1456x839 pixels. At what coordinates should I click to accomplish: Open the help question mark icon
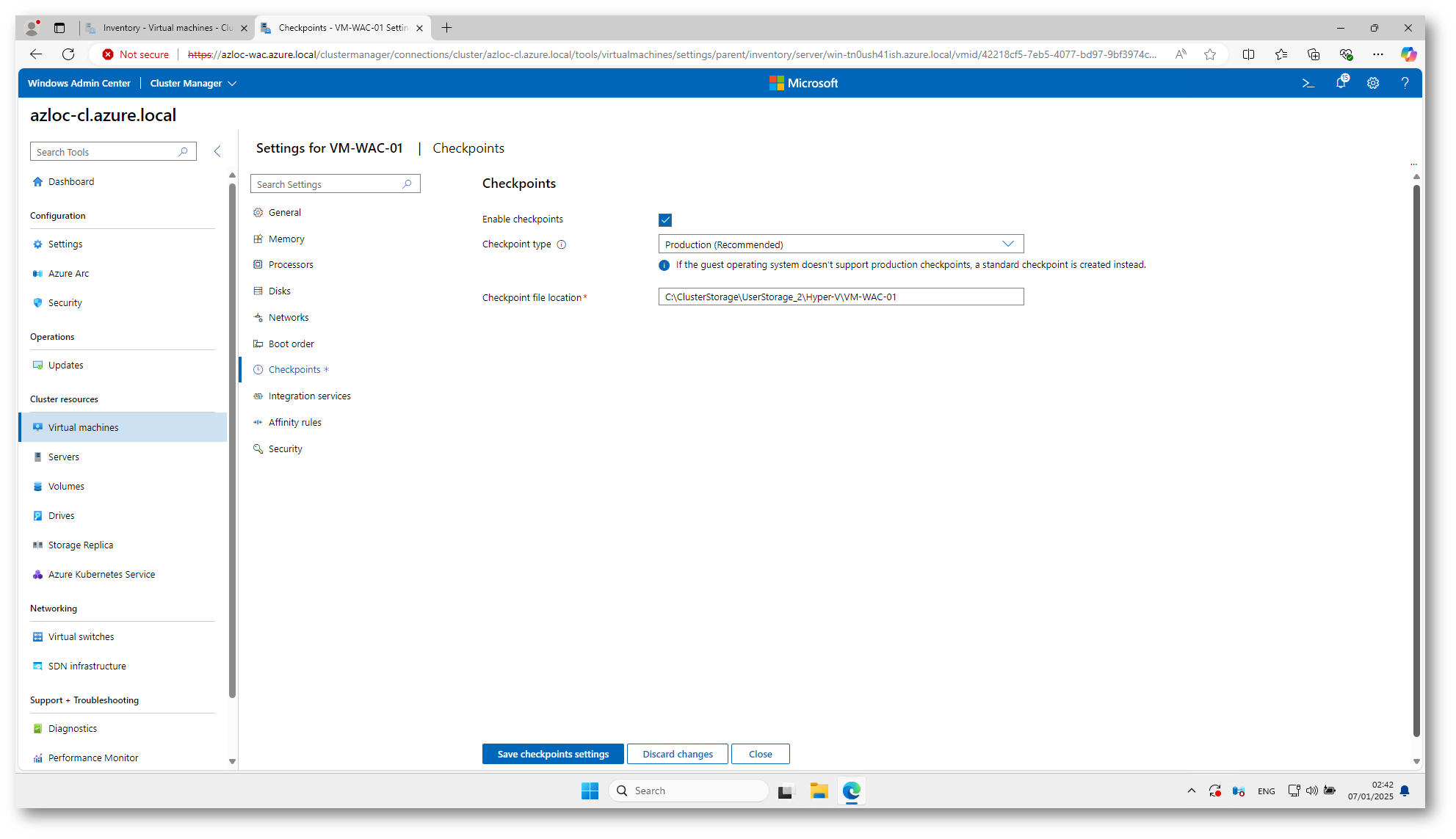coord(1405,84)
